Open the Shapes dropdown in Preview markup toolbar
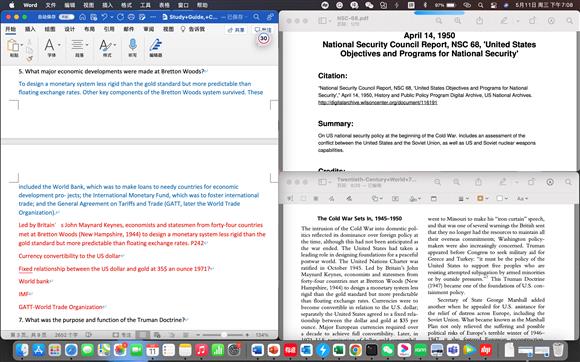The height and width of the screenshot is (362, 580). pos(377,199)
